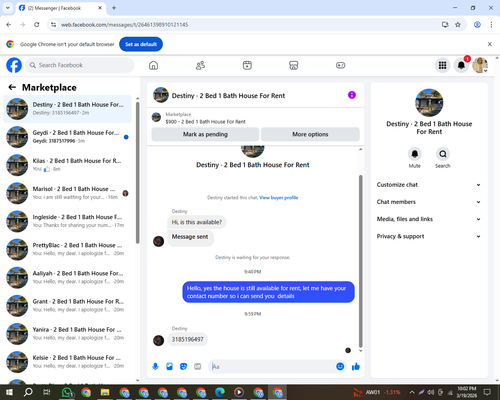The width and height of the screenshot is (500, 400).
Task: Click the 3185196497 message bubble
Action: click(187, 339)
